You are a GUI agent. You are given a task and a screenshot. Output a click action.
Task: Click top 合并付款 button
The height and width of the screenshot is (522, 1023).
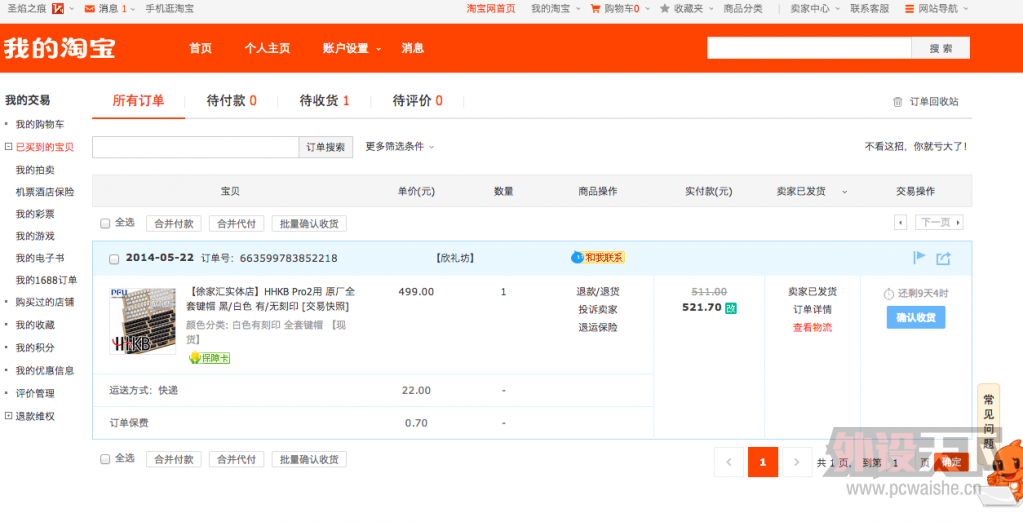tap(174, 224)
